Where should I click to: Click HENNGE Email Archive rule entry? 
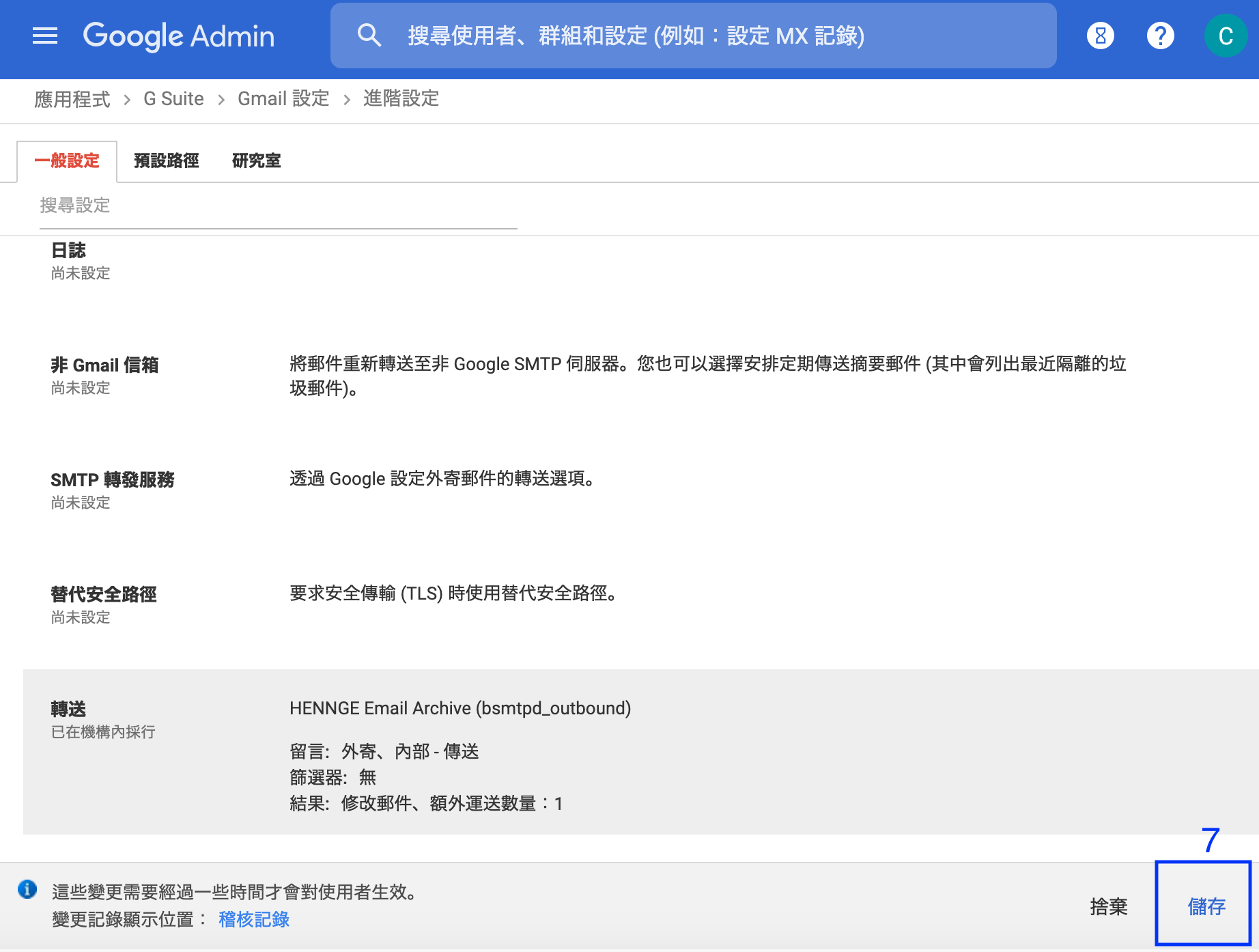pos(460,708)
